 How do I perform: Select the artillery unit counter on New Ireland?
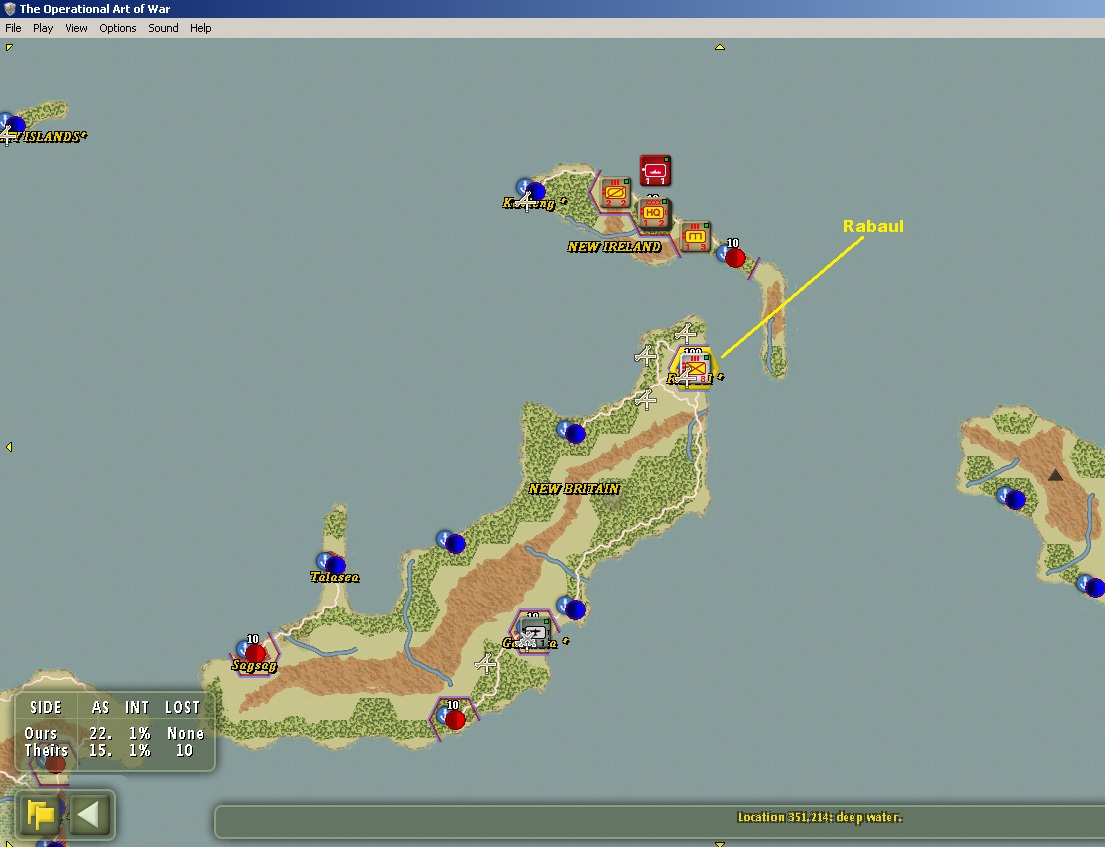click(x=695, y=237)
